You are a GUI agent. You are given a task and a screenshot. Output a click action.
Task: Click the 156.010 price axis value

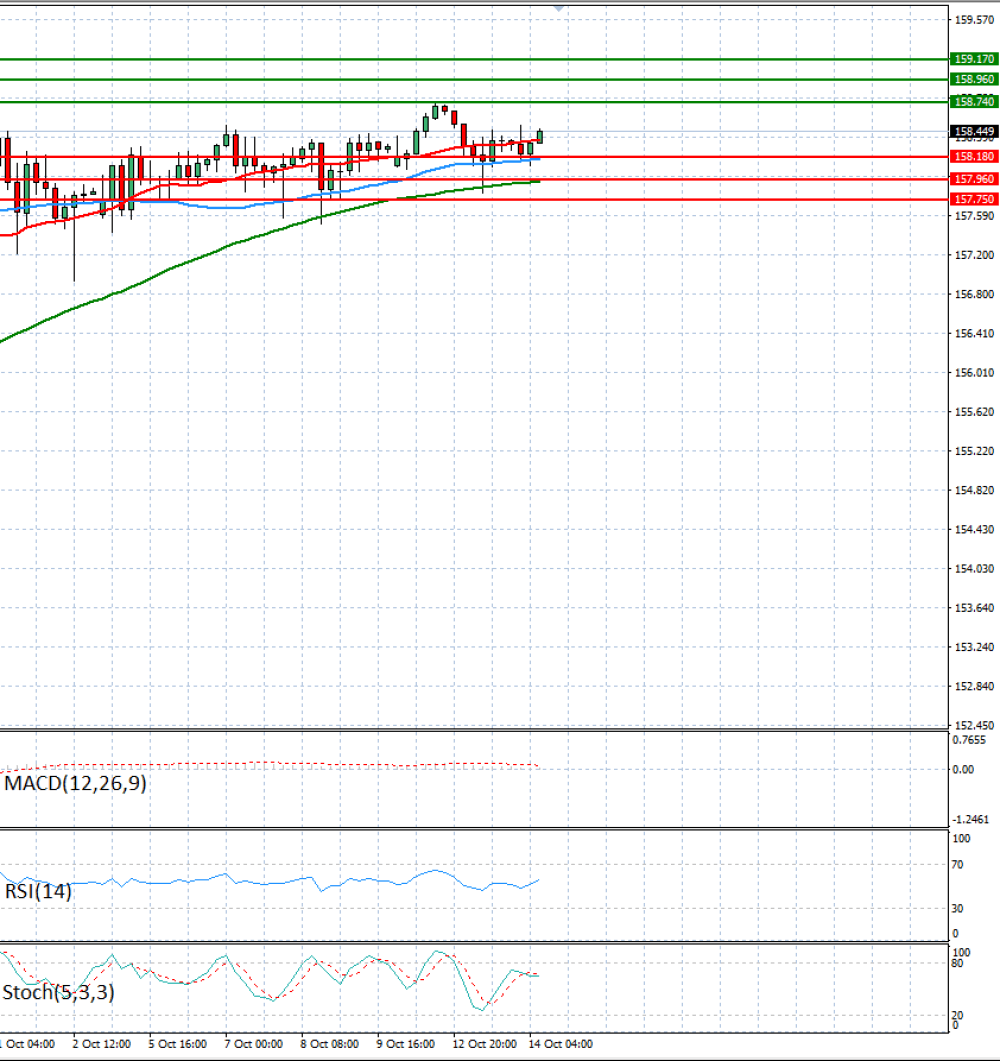click(974, 373)
